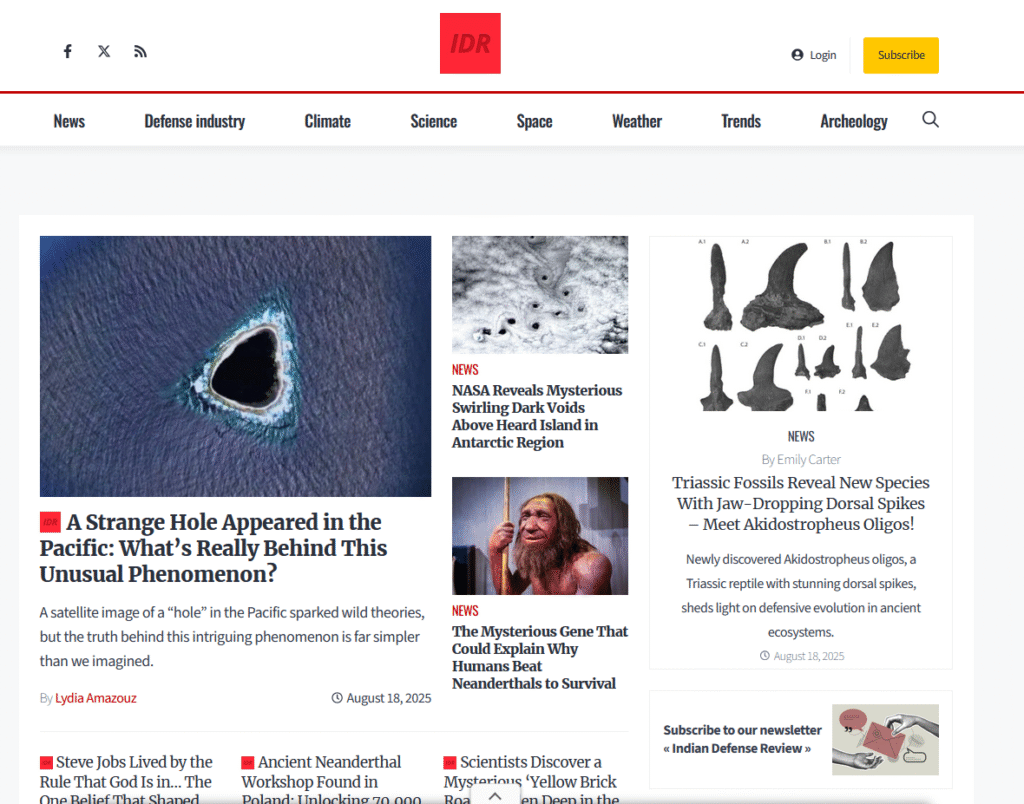Click the red IDR logo

[470, 43]
